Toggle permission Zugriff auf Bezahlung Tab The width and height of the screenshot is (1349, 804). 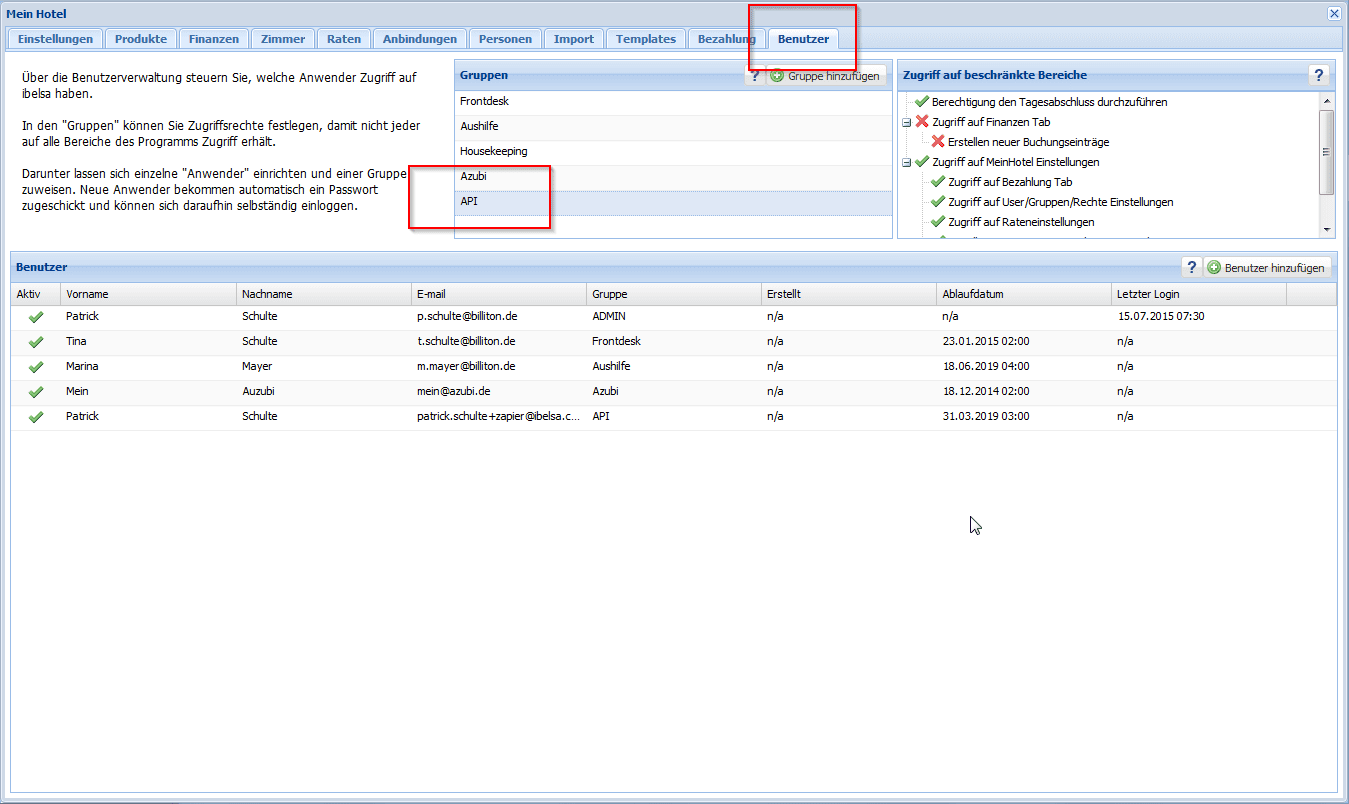tap(938, 182)
